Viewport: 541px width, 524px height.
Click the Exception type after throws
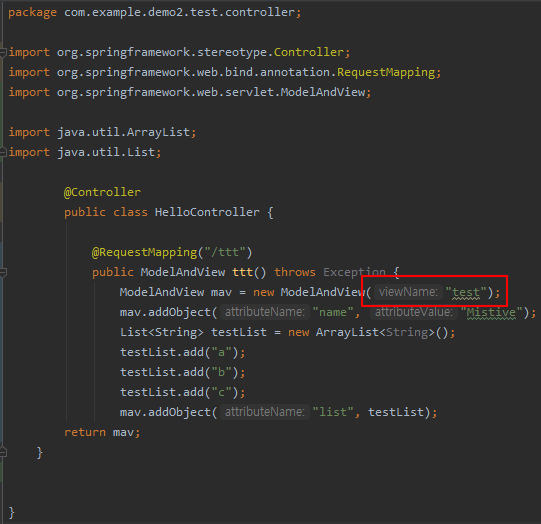(x=354, y=273)
